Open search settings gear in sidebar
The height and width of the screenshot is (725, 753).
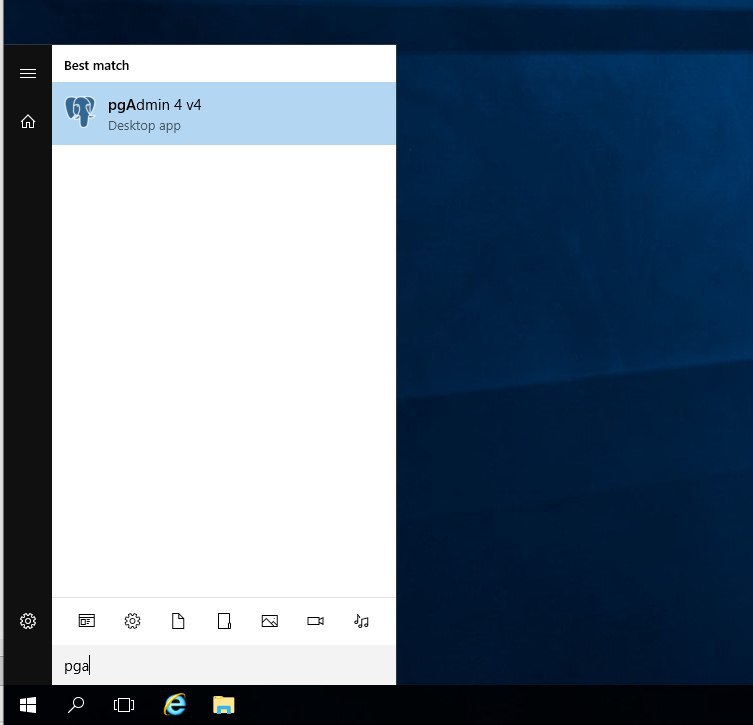pos(28,621)
